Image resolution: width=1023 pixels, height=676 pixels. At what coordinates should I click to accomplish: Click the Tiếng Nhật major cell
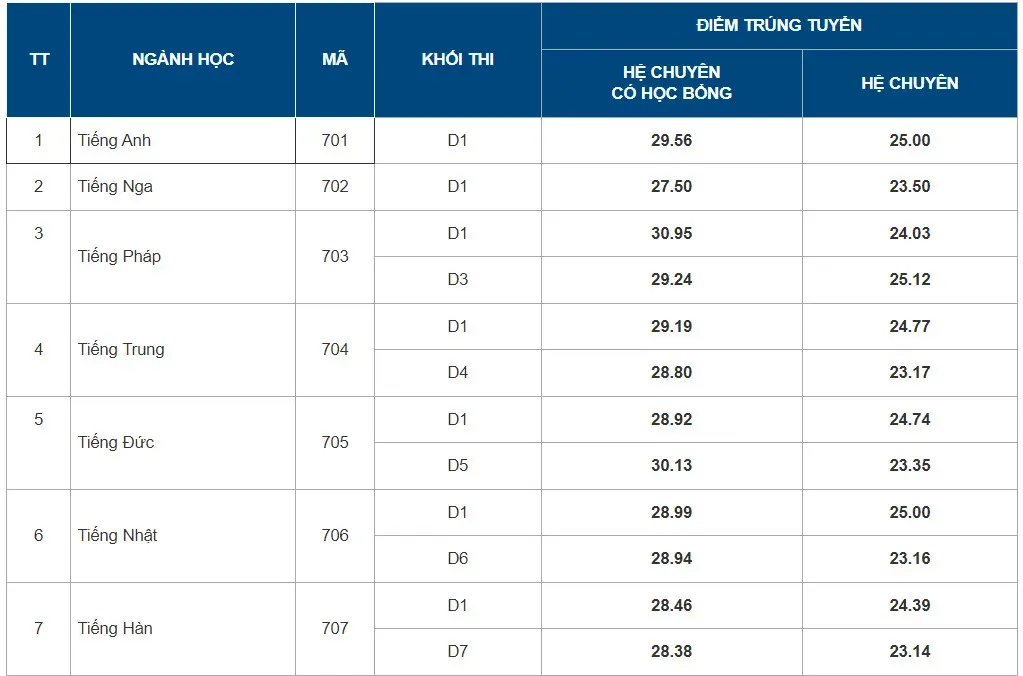tap(183, 536)
